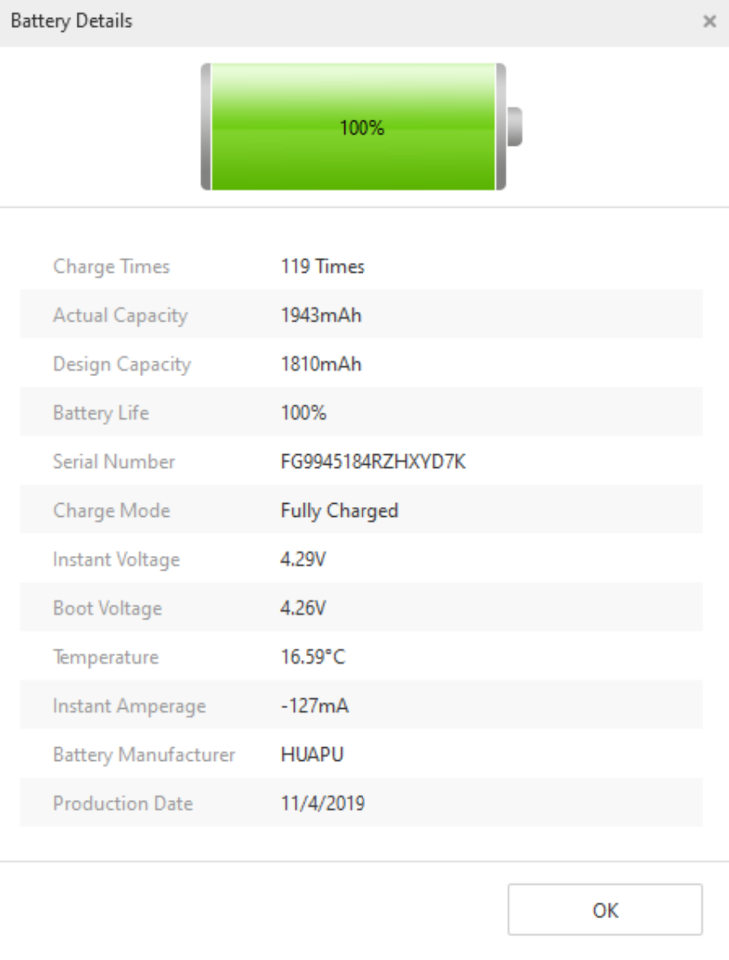
Task: Click the serial number FG9945184RZHXYD7K
Action: (x=373, y=462)
